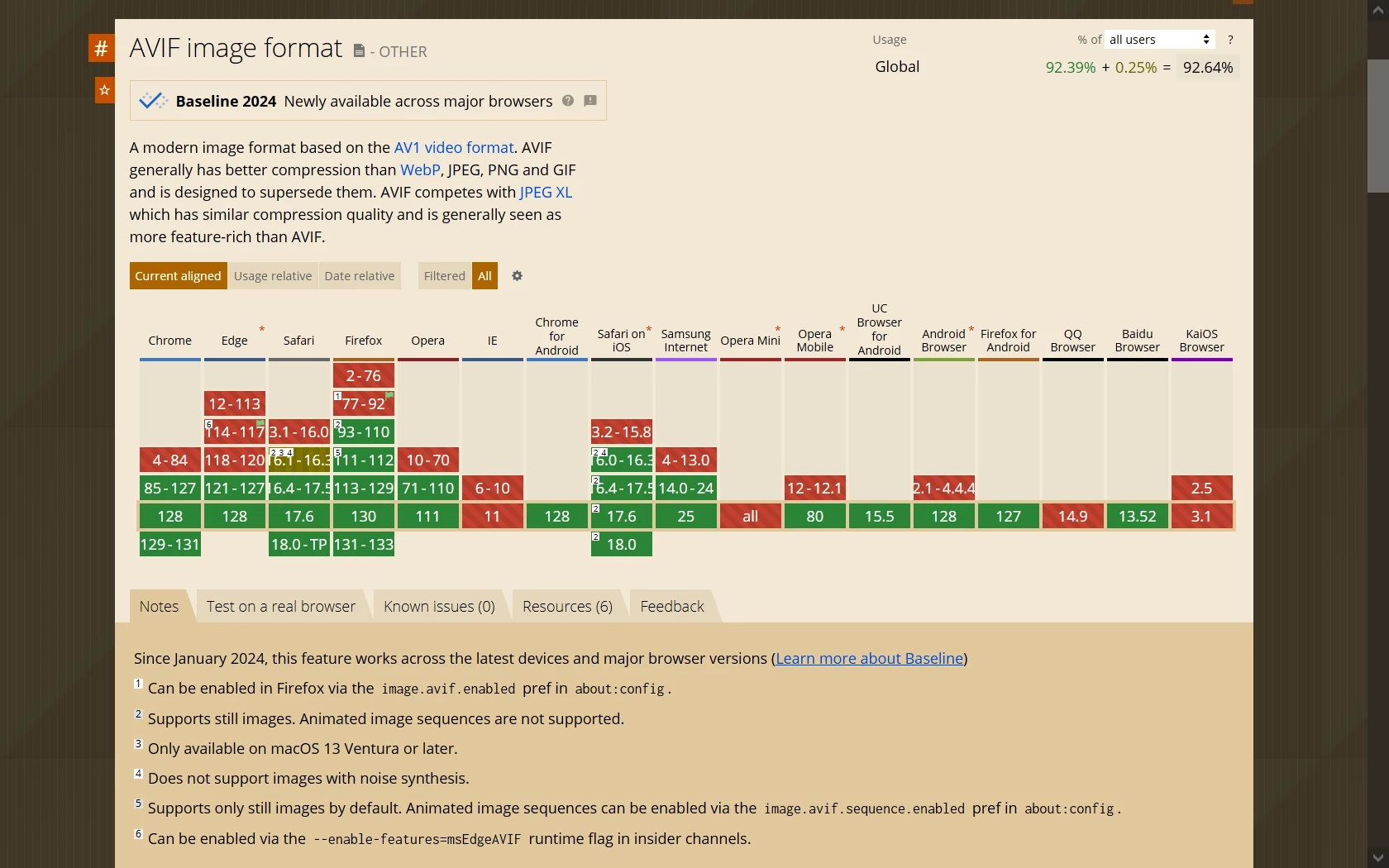
Task: Select Opera Mini 'all' cell
Action: click(x=751, y=516)
